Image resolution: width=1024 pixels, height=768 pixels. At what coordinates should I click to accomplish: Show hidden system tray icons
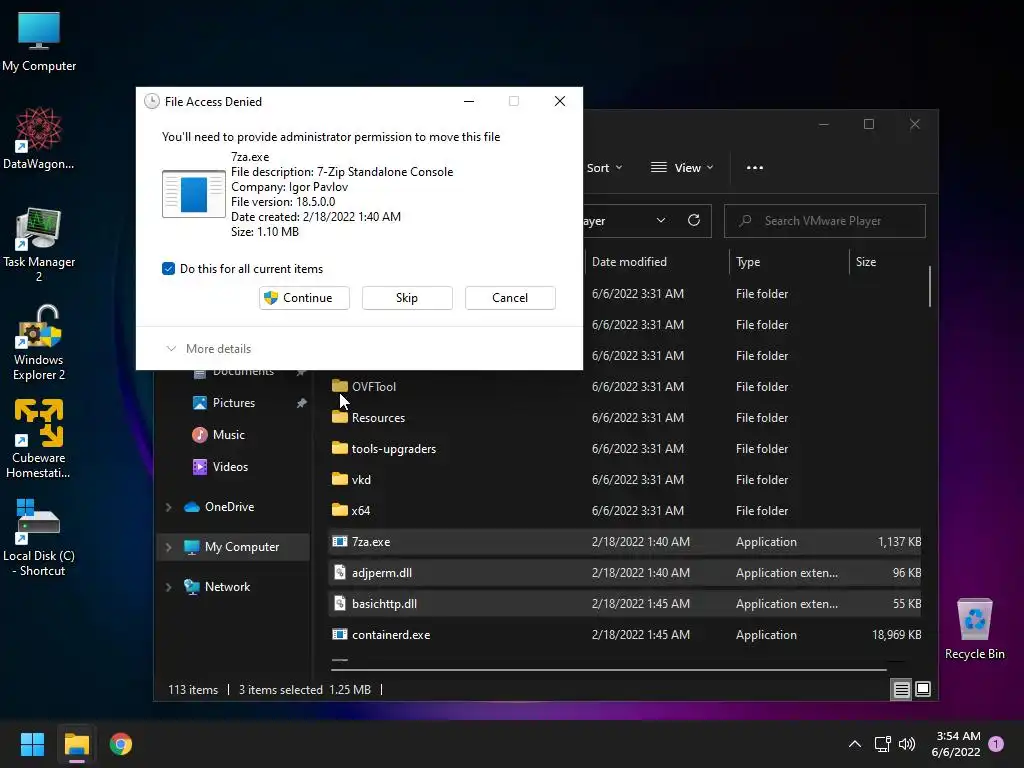(854, 744)
